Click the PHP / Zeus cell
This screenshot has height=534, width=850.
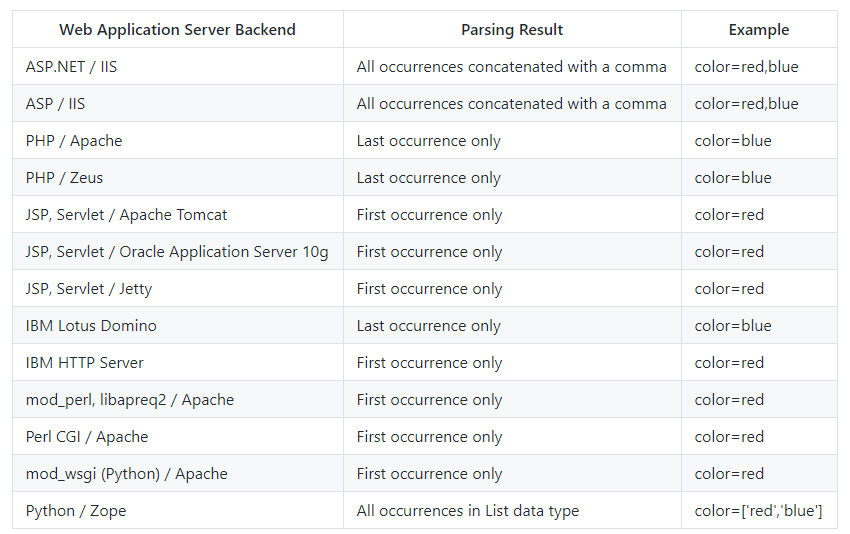pos(177,177)
